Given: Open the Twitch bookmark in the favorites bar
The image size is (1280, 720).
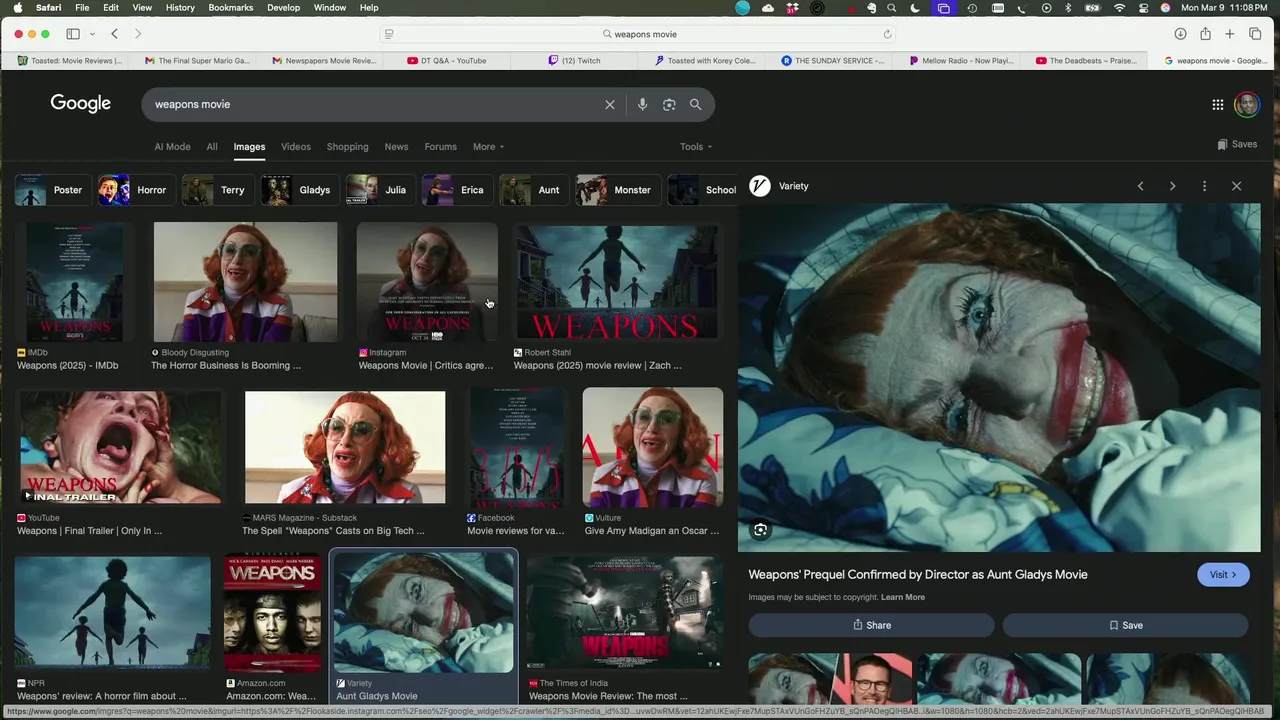Looking at the screenshot, I should coord(574,61).
